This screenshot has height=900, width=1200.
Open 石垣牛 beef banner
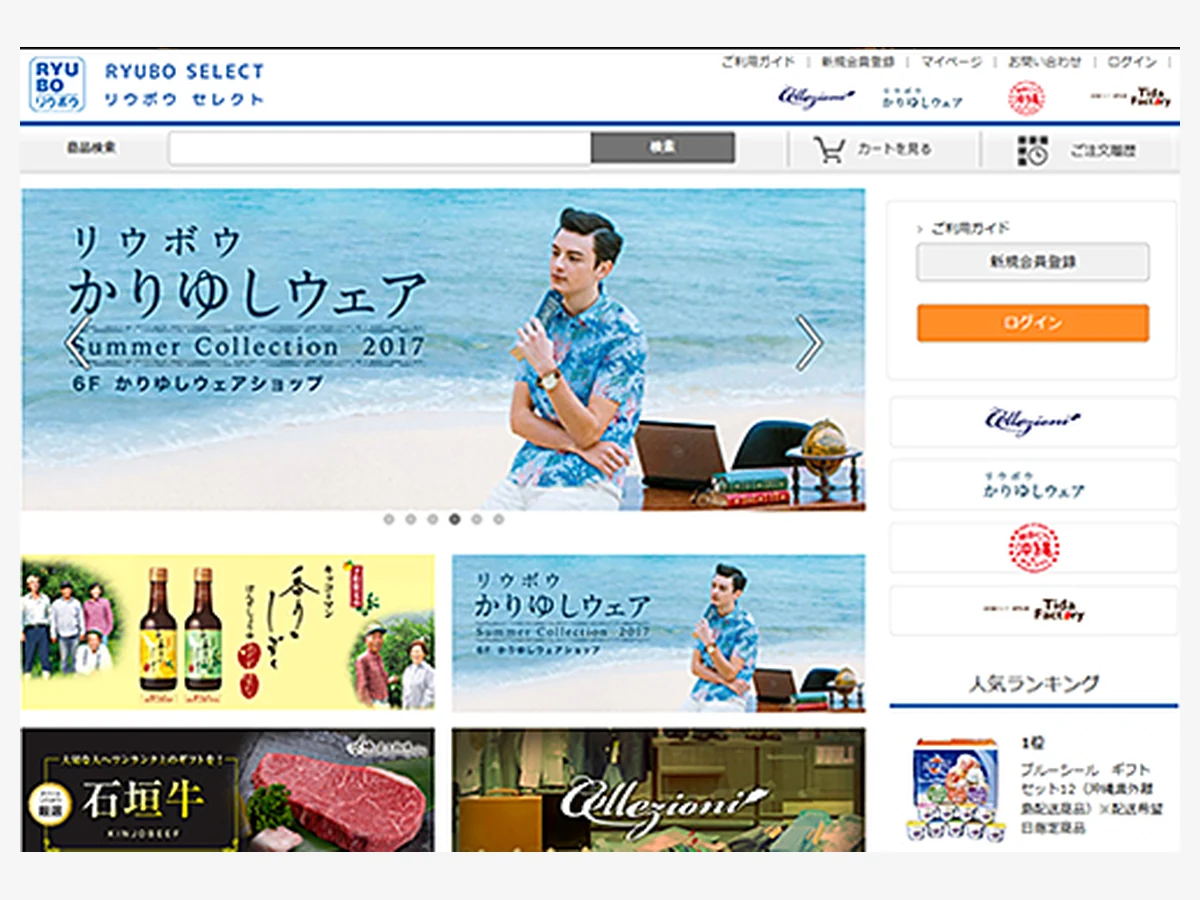[x=228, y=790]
